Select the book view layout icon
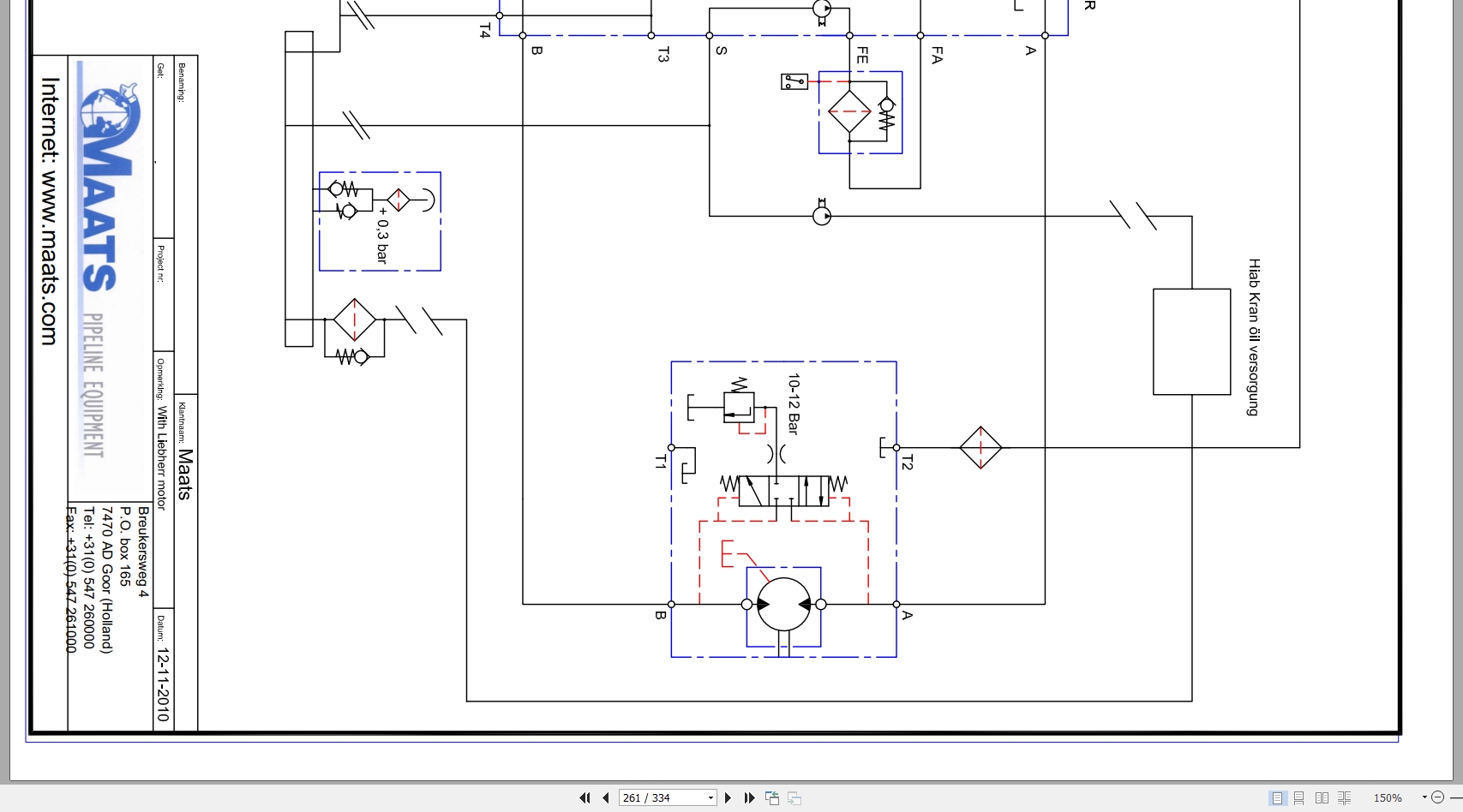 1343,797
